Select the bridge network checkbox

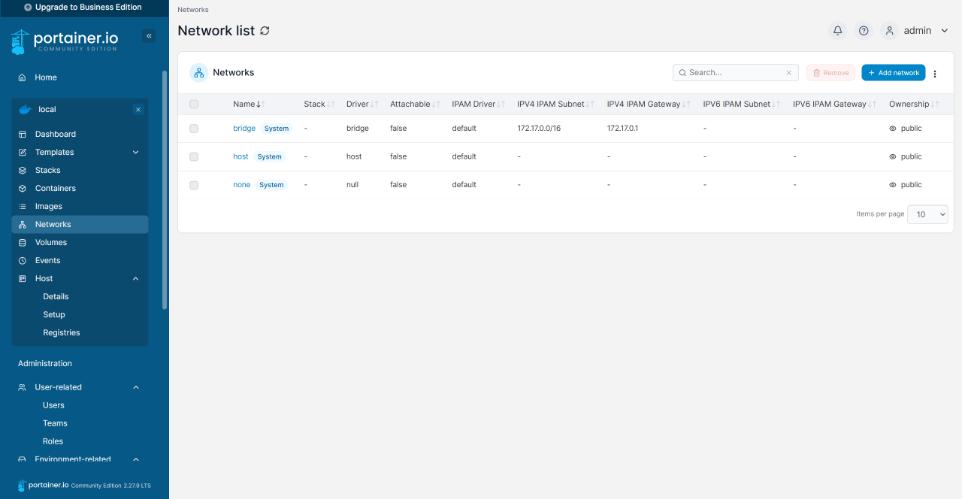tap(194, 129)
